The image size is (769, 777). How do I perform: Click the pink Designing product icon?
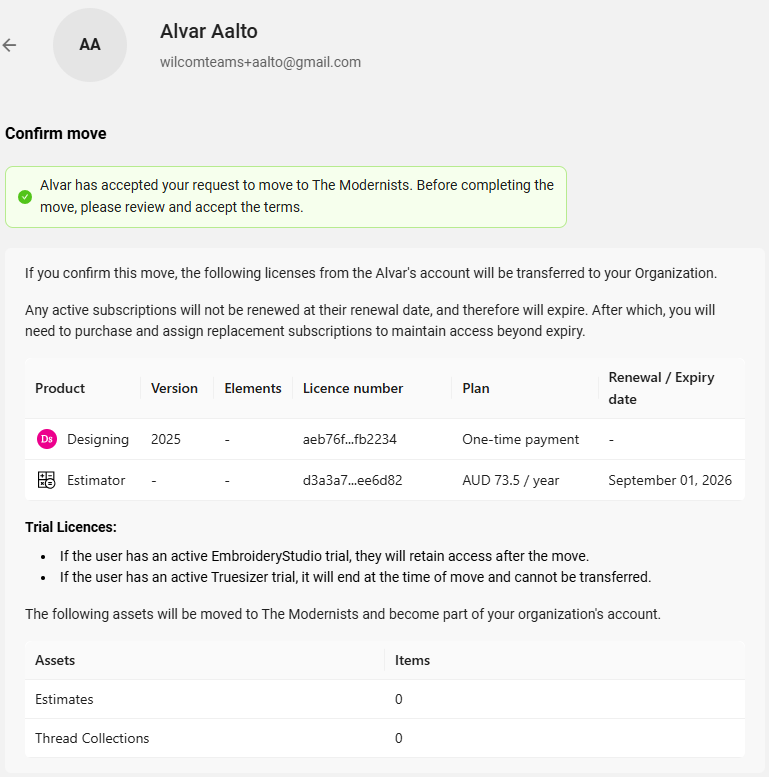coord(47,439)
